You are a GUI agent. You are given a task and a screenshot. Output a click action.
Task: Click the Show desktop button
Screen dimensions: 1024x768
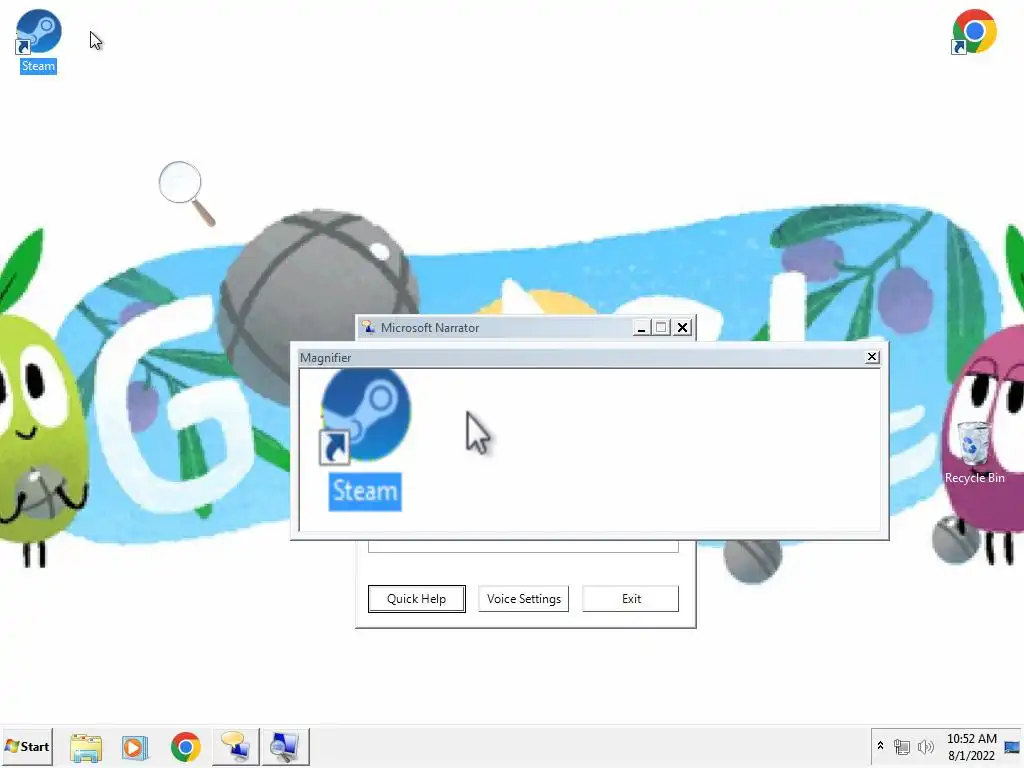(x=1012, y=746)
